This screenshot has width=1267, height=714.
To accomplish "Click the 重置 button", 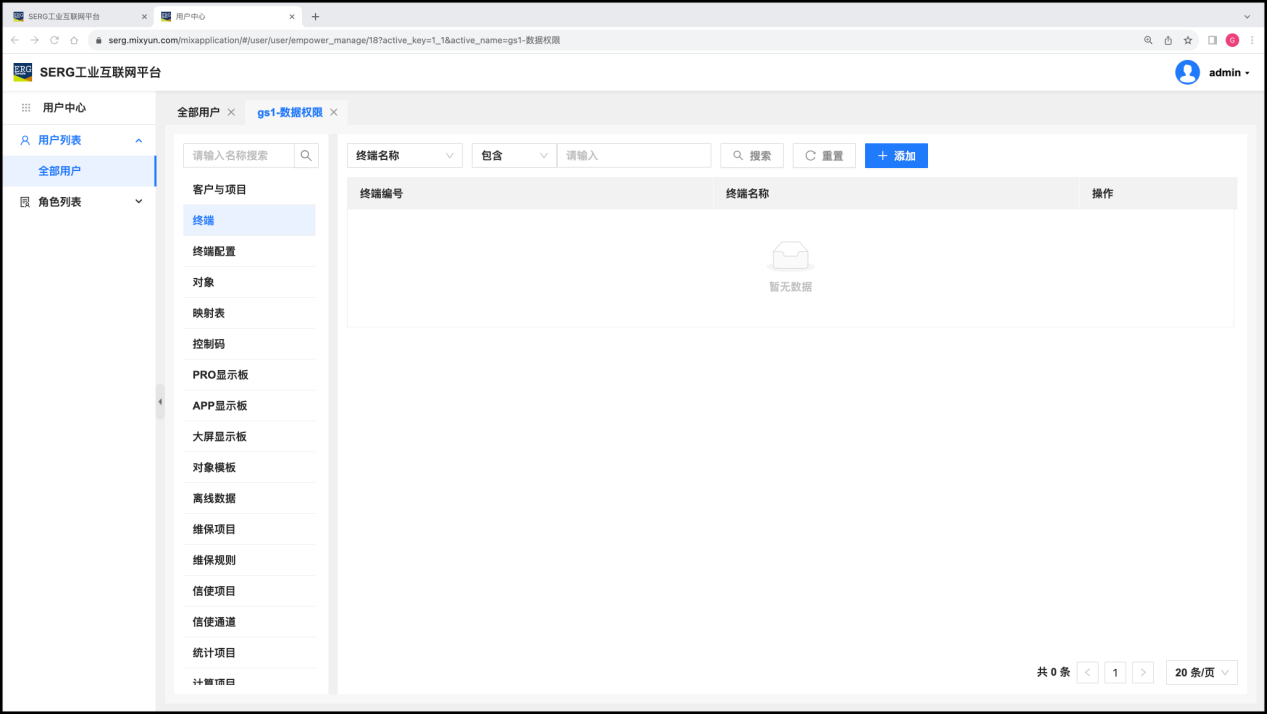I will click(824, 156).
